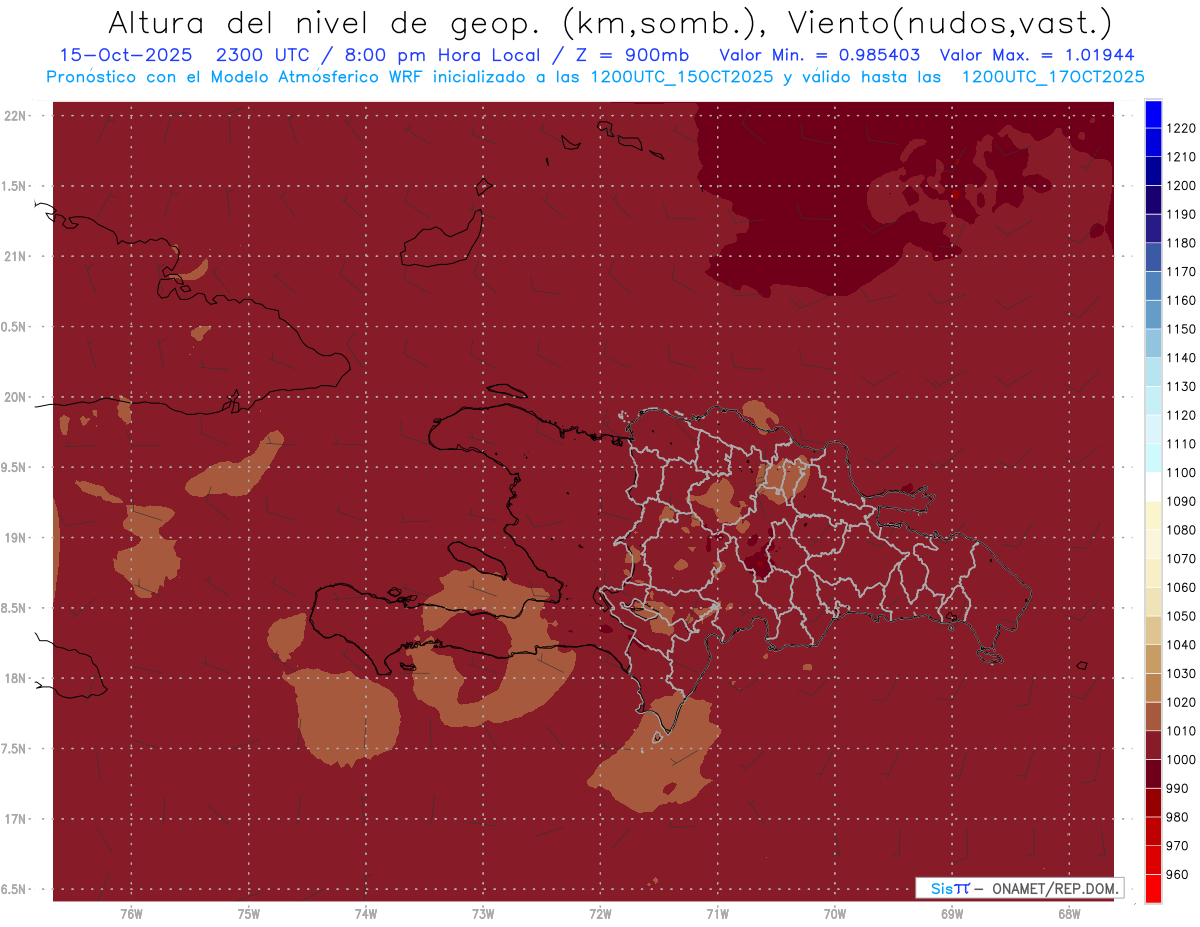Image resolution: width=1200 pixels, height=927 pixels.
Task: Click the legend value '1180'
Action: coord(1183,243)
